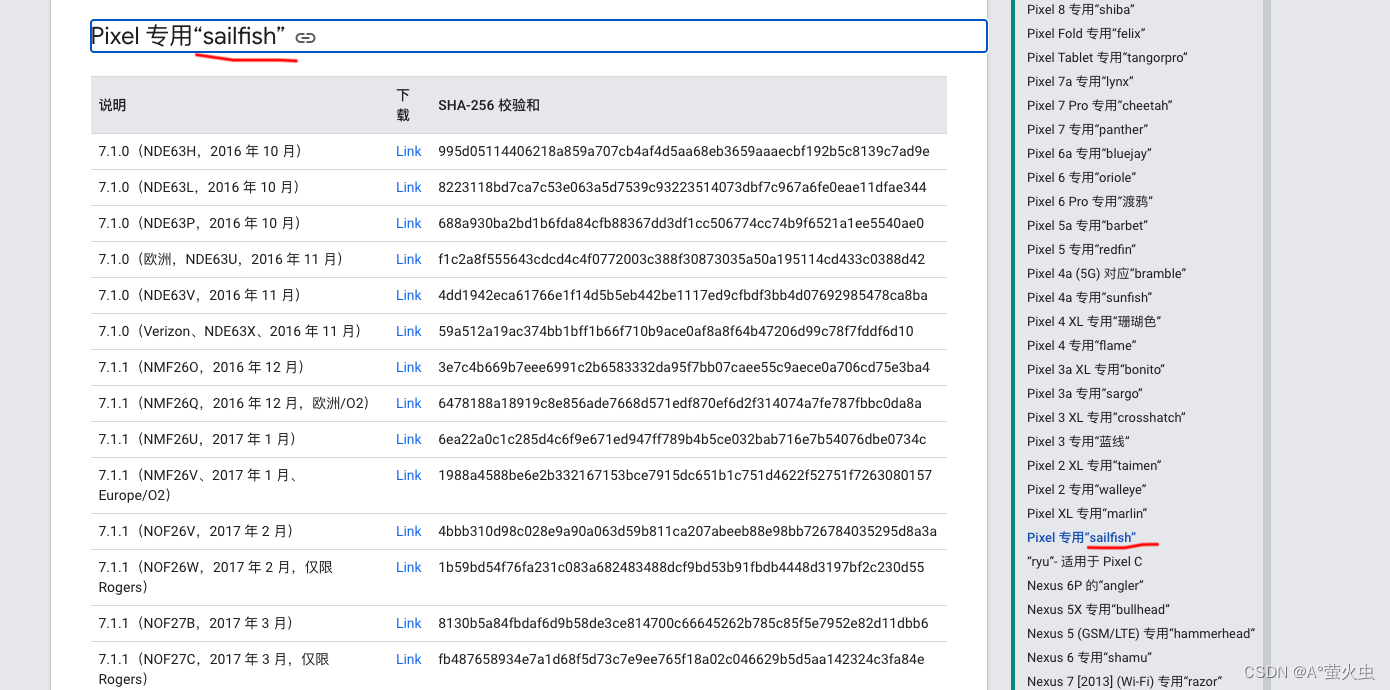The height and width of the screenshot is (690, 1390).
Task: Jump to Nexus 5X "bullhead" section
Action: click(x=1098, y=609)
